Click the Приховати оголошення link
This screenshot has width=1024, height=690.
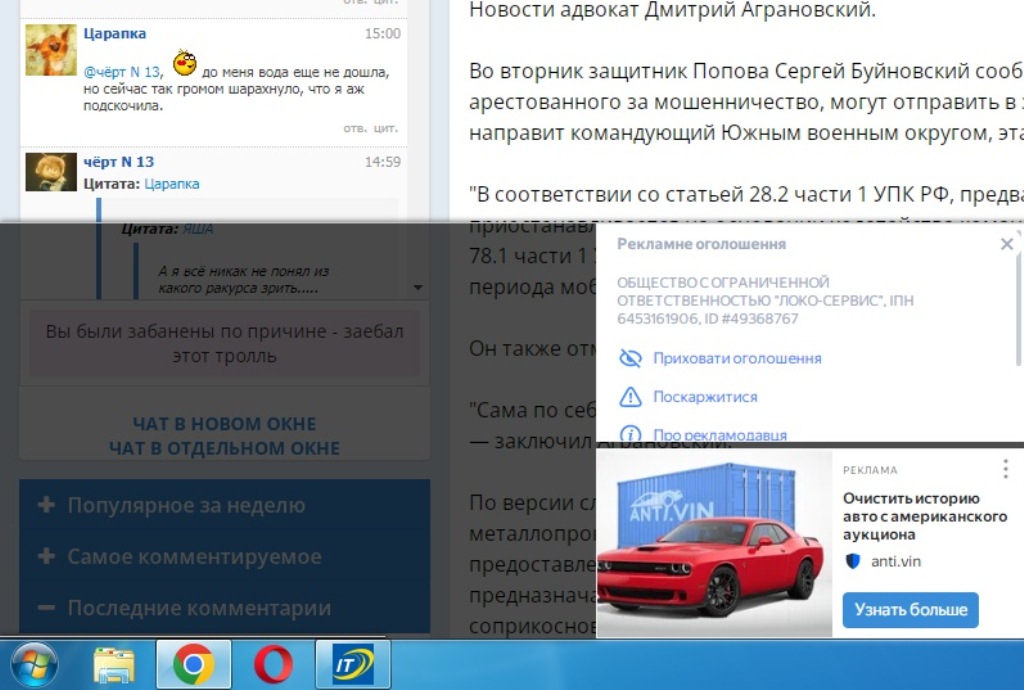(x=737, y=358)
